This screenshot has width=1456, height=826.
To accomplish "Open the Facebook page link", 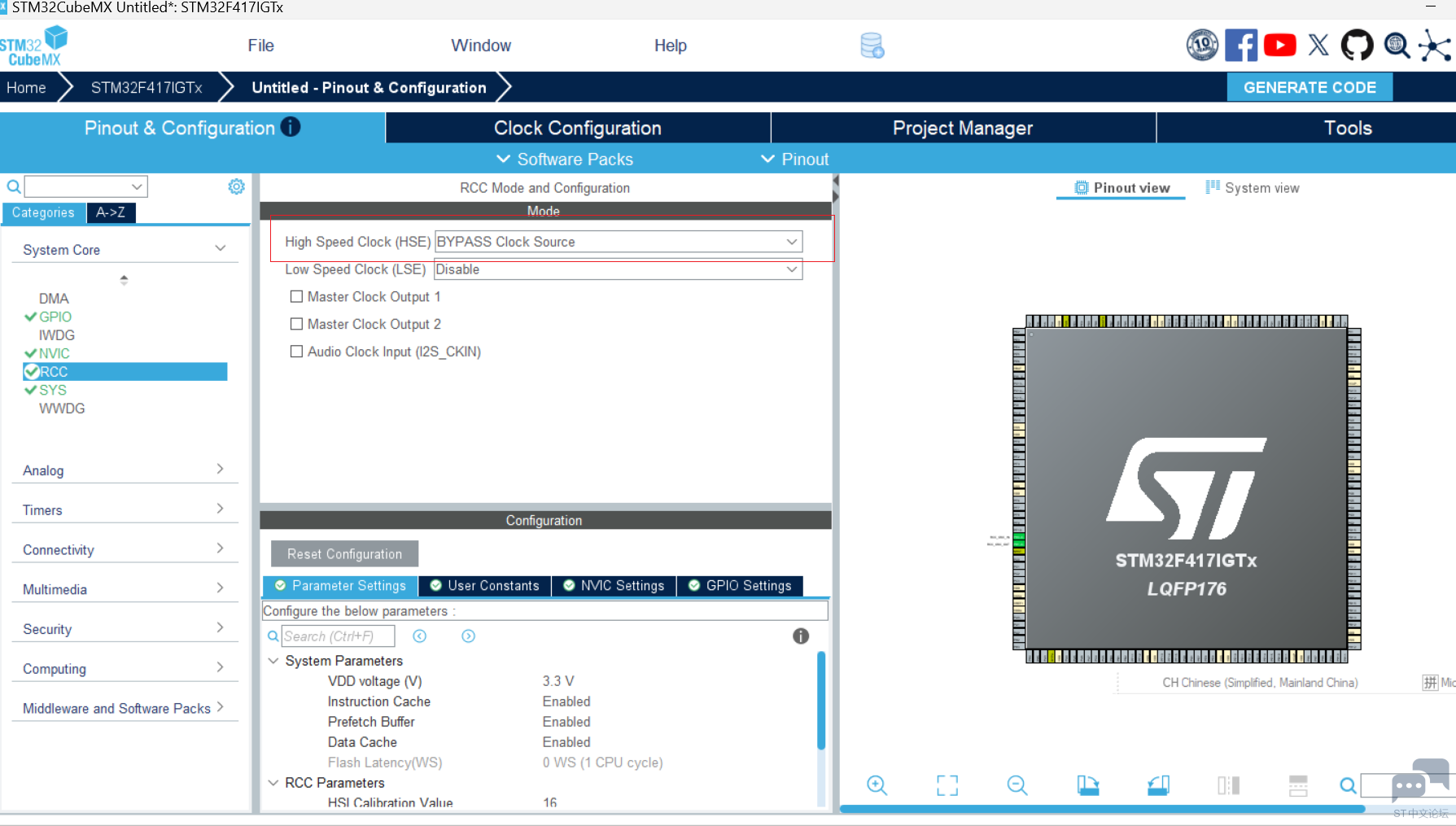I will coord(1241,46).
